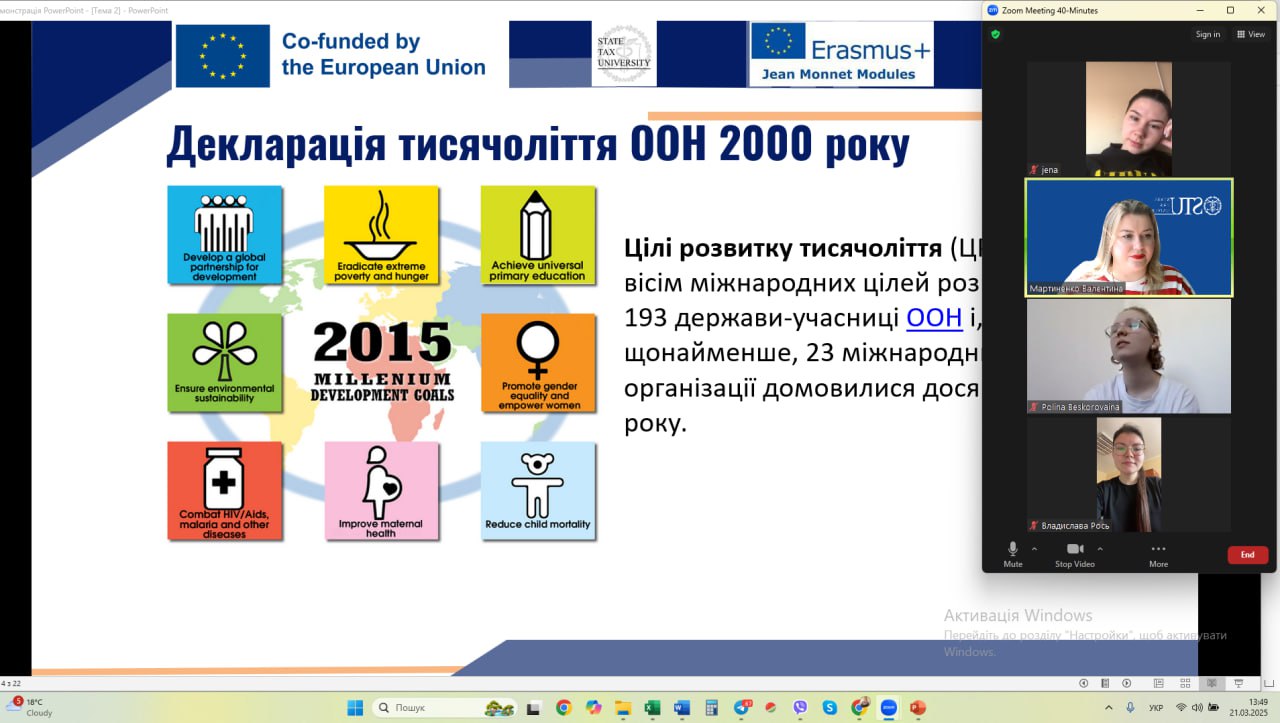Click slide title Декларація тисячоліття ООН

pyautogui.click(x=537, y=144)
